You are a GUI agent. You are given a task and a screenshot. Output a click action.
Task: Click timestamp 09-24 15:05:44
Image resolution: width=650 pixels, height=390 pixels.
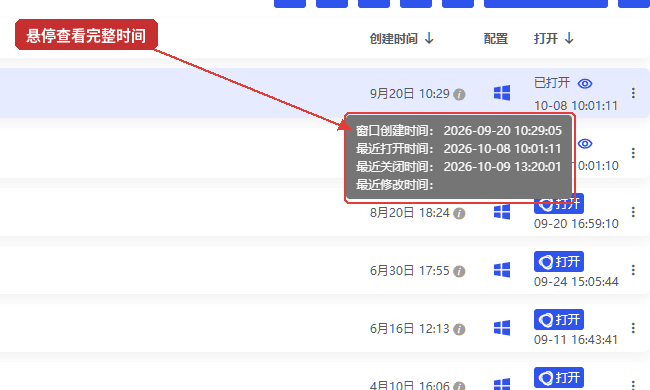coord(576,282)
